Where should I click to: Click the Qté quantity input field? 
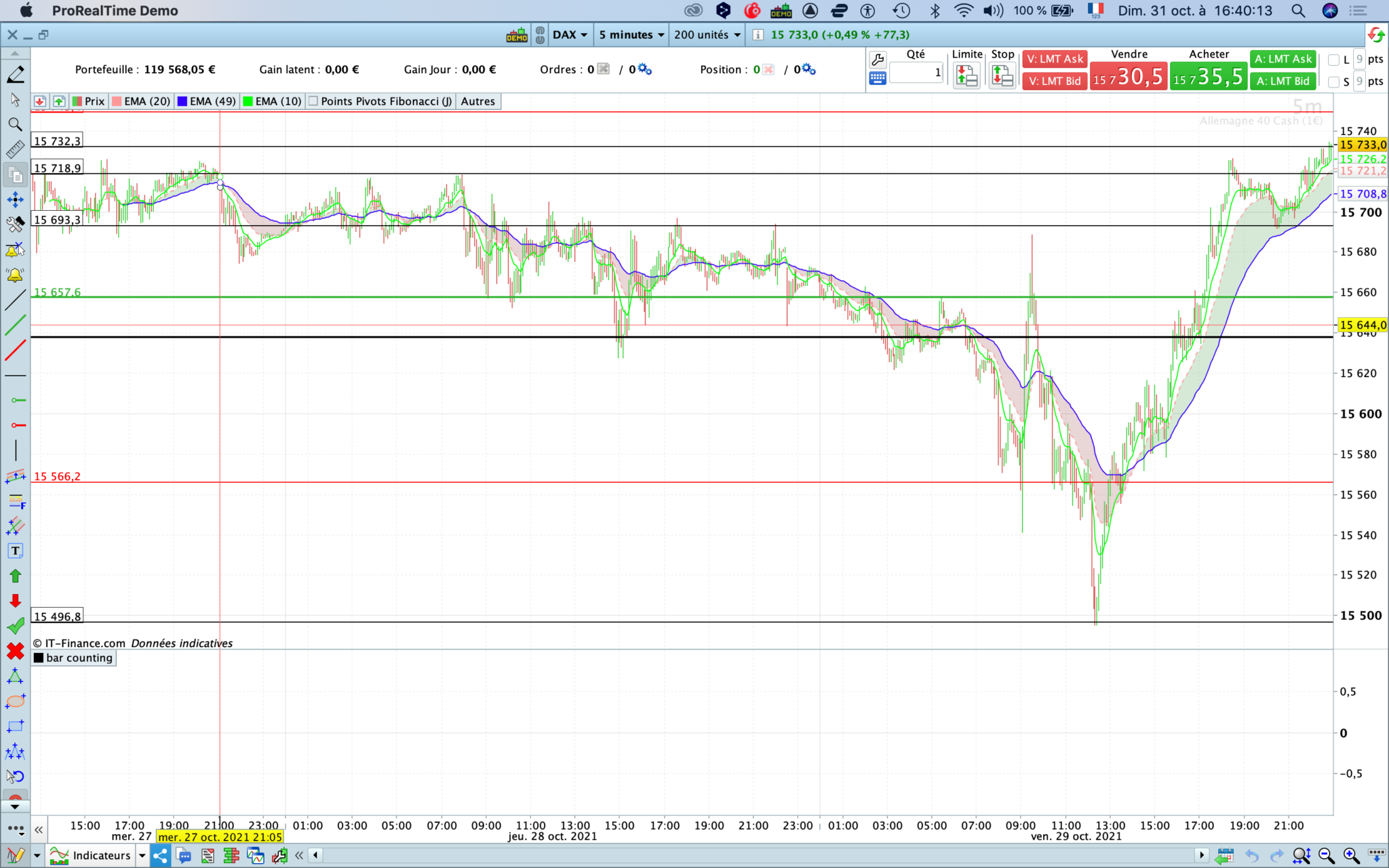[x=916, y=73]
